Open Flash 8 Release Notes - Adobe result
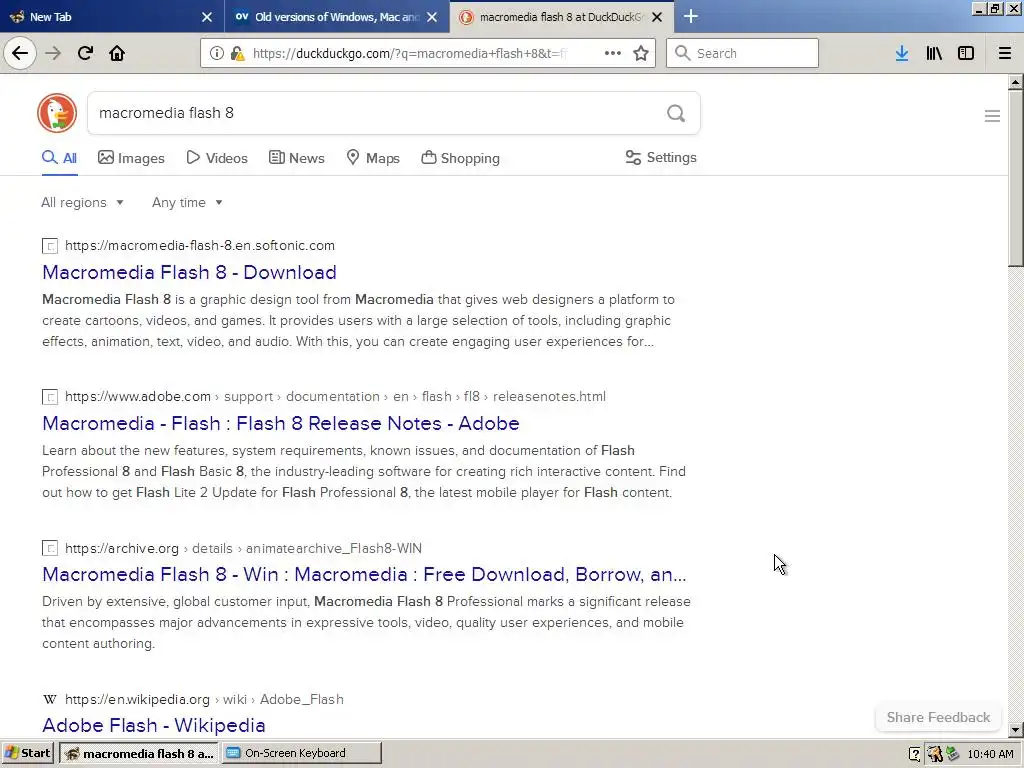Viewport: 1024px width, 768px height. [281, 423]
